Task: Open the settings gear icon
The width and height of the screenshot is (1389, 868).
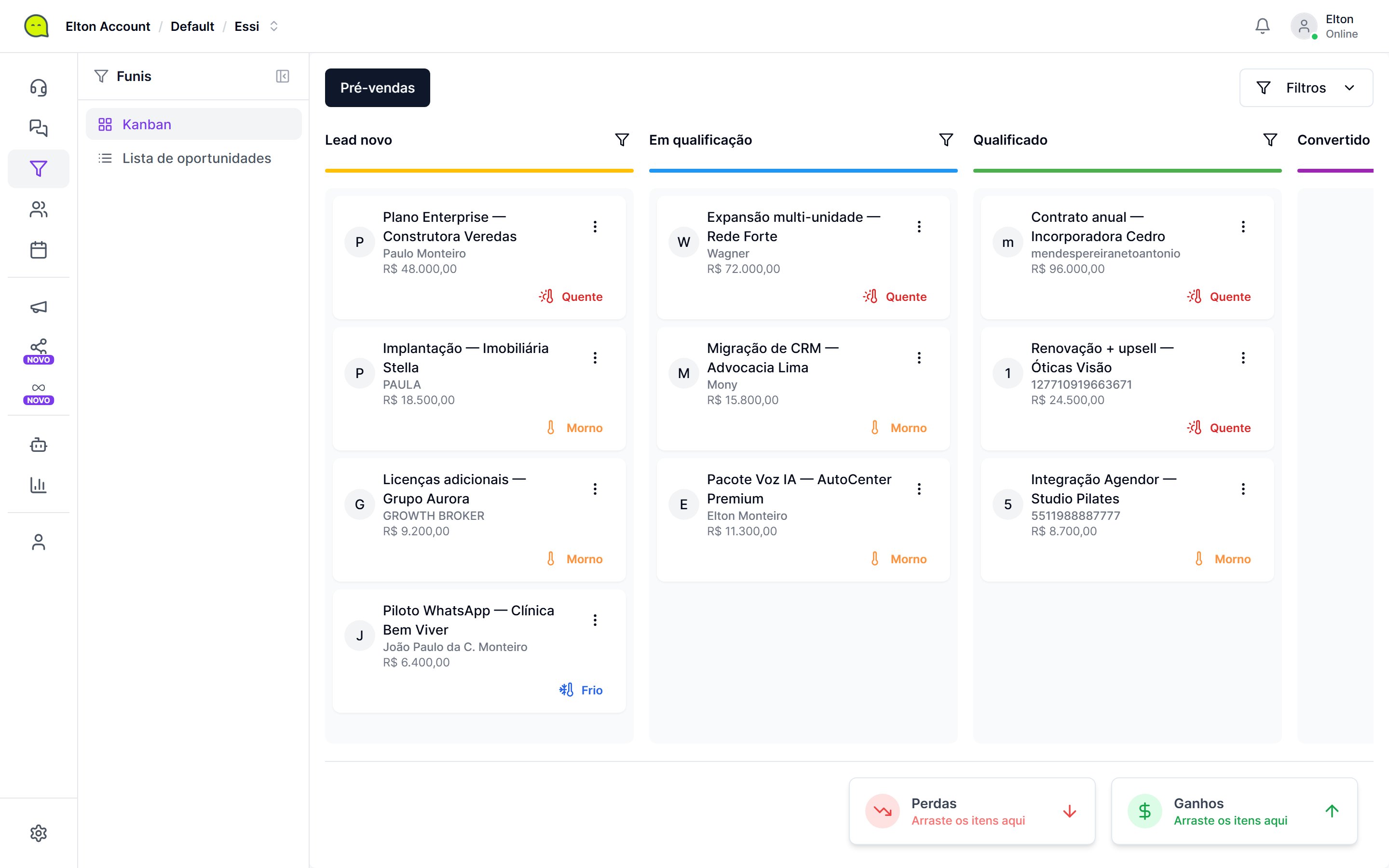Action: 39,833
